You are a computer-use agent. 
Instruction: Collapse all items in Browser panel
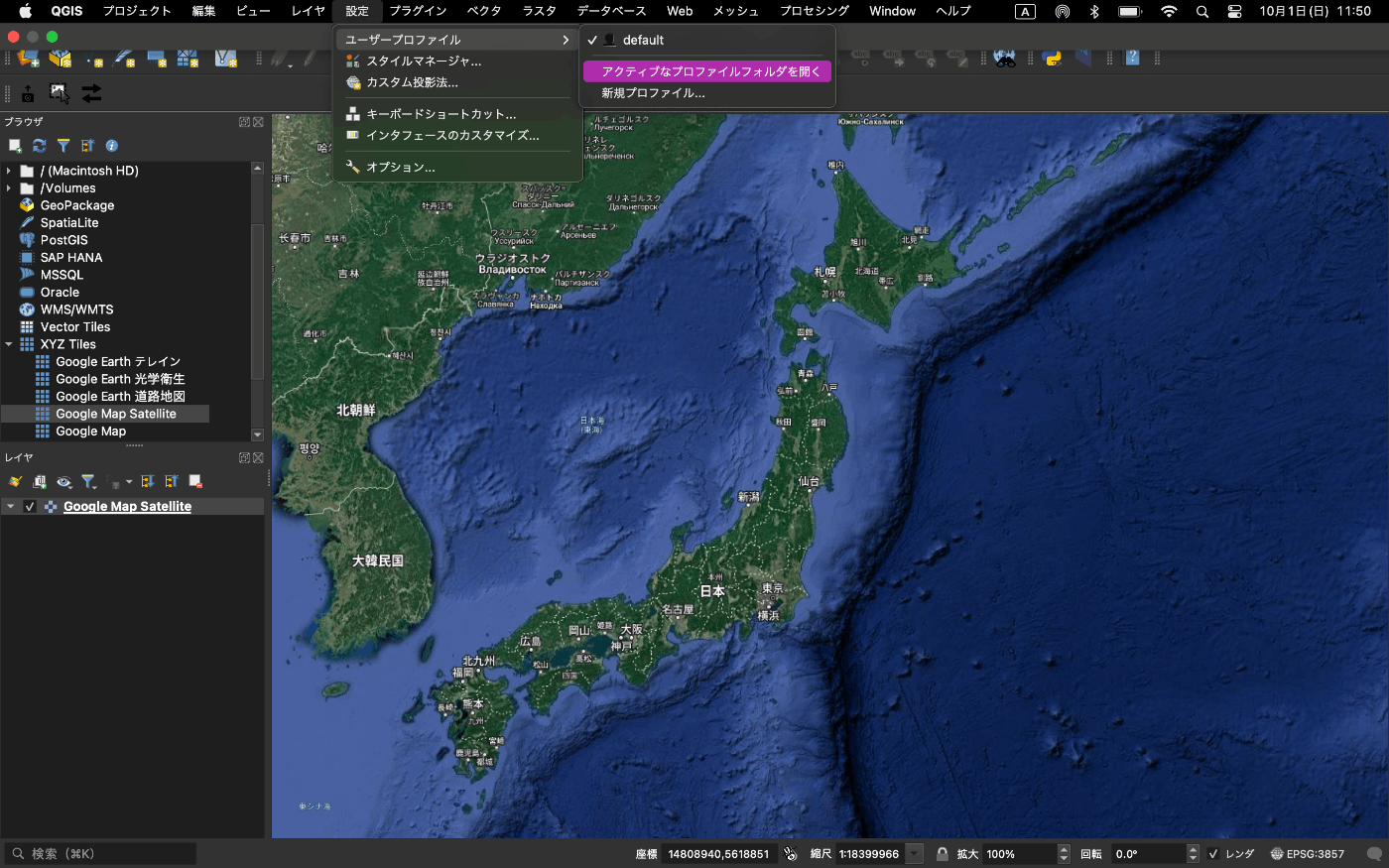[87, 146]
